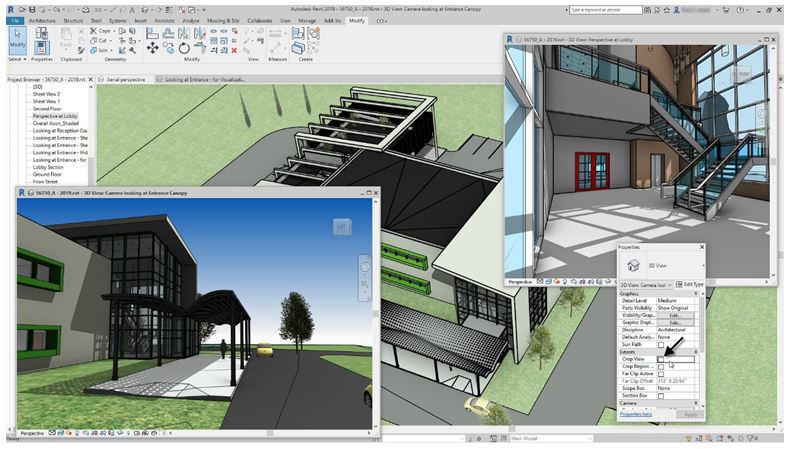Switch to the Architecture ribbon tab

(x=42, y=21)
